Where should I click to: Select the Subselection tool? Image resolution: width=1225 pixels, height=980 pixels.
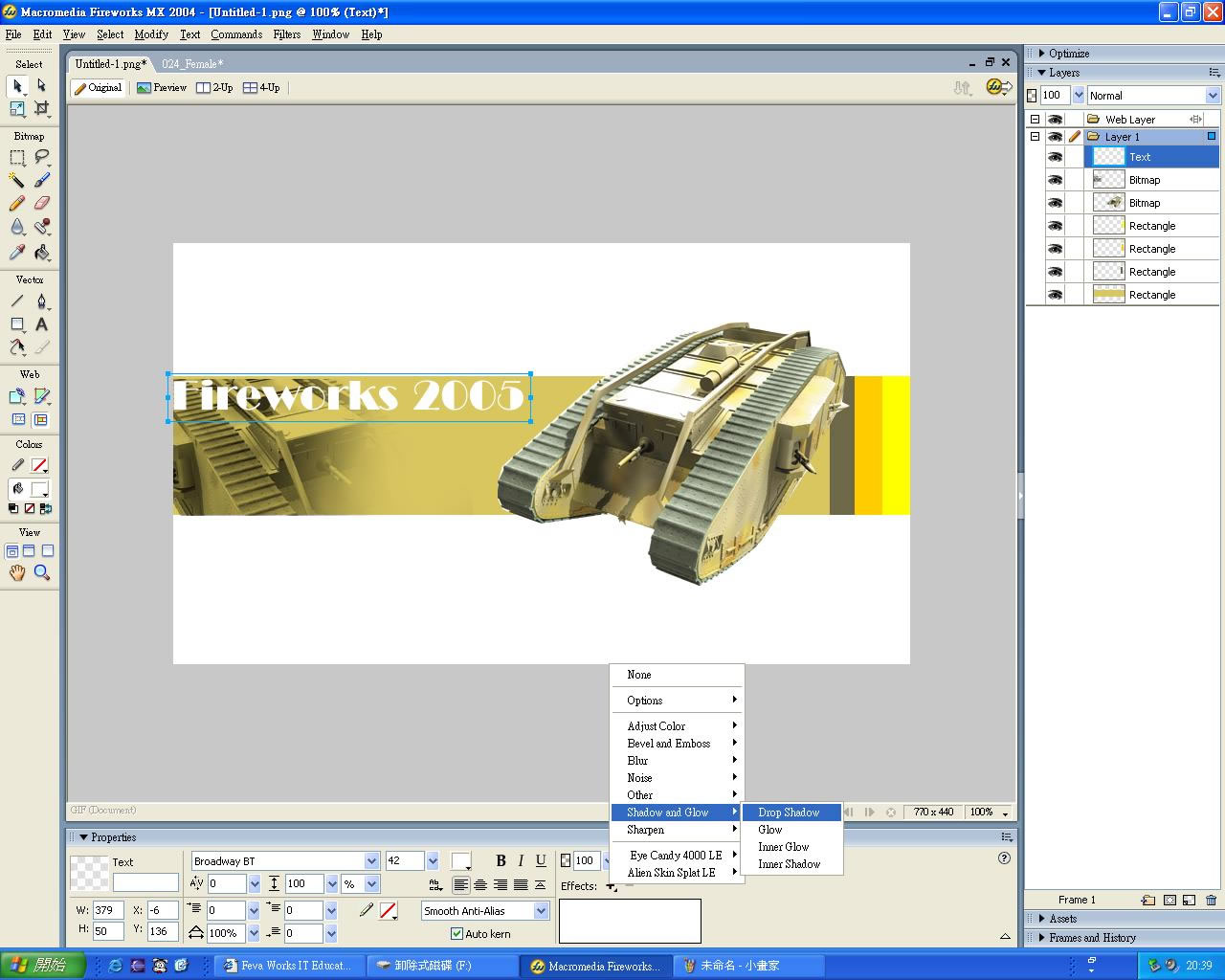pos(41,86)
